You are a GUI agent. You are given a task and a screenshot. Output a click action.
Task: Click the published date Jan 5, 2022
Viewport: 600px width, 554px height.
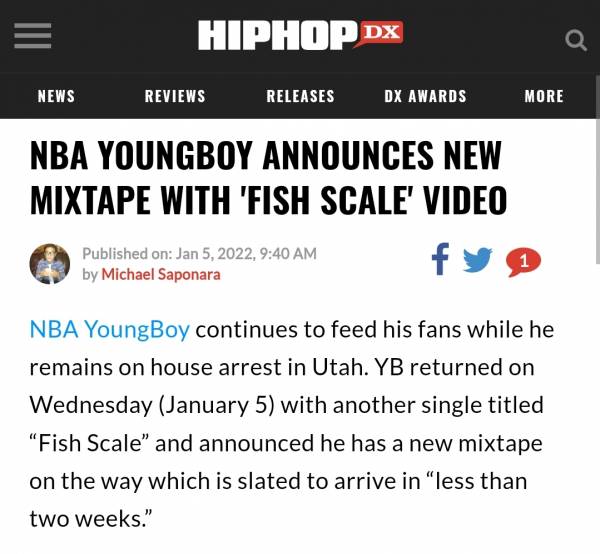(x=214, y=254)
